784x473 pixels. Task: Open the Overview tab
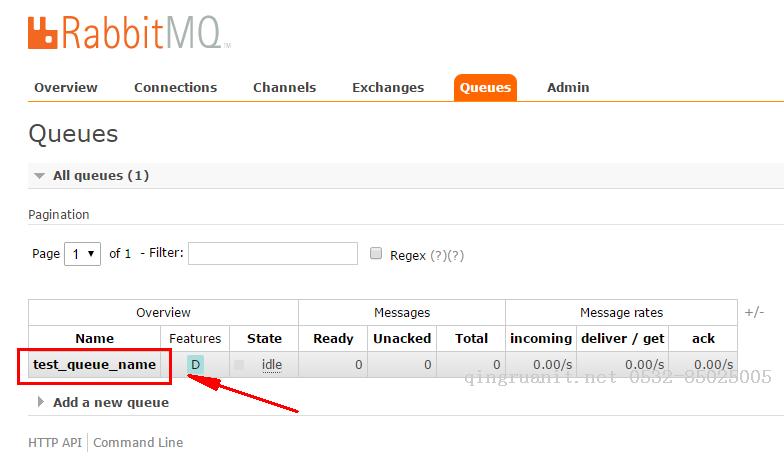tap(66, 88)
